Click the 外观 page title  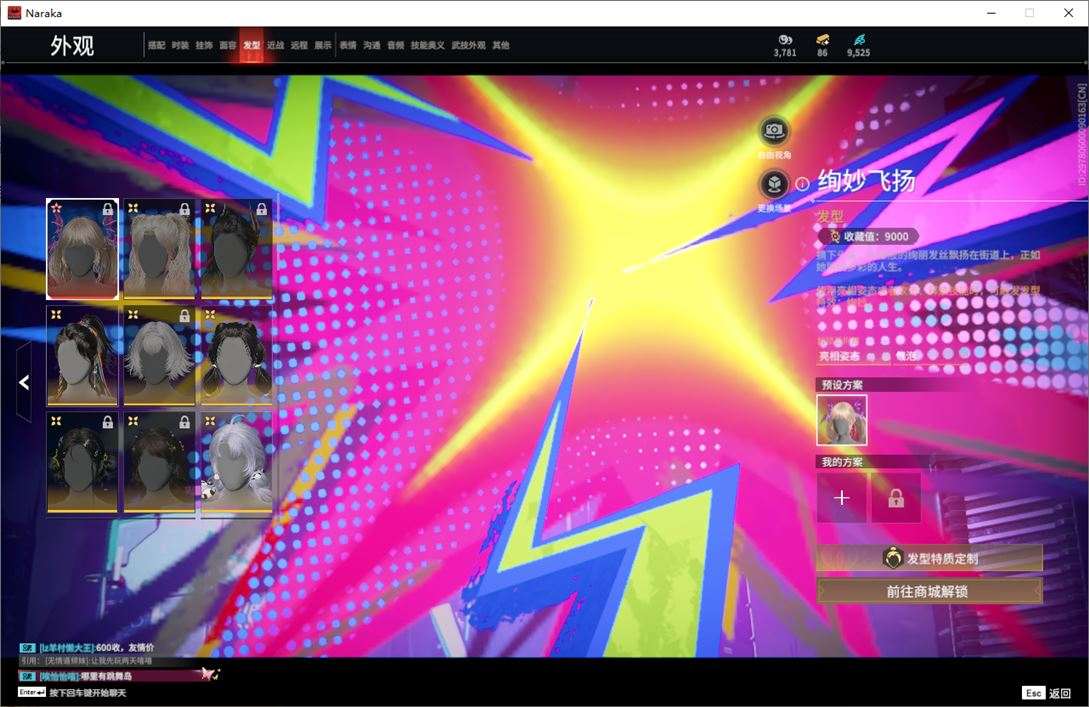72,46
